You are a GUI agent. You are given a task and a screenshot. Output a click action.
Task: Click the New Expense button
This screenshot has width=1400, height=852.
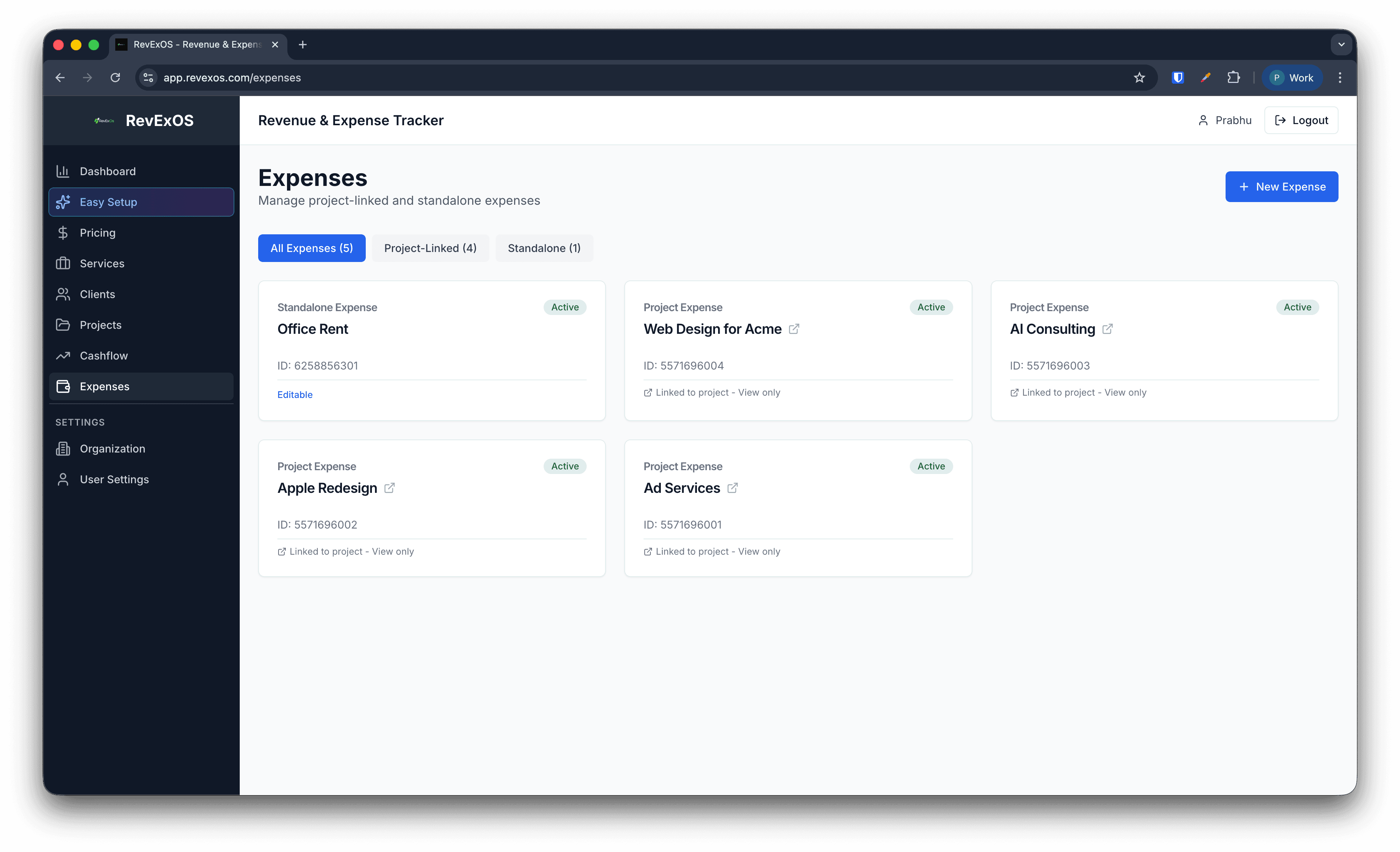(1281, 186)
